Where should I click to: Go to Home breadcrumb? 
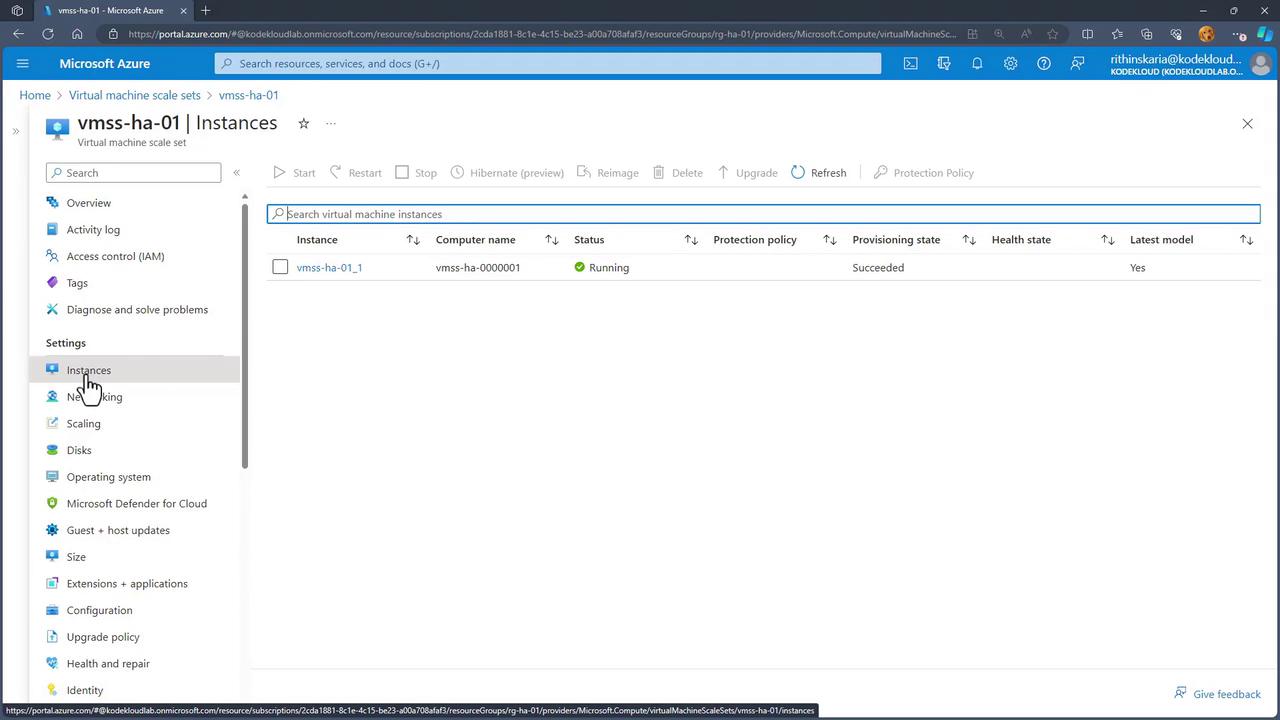(x=35, y=95)
